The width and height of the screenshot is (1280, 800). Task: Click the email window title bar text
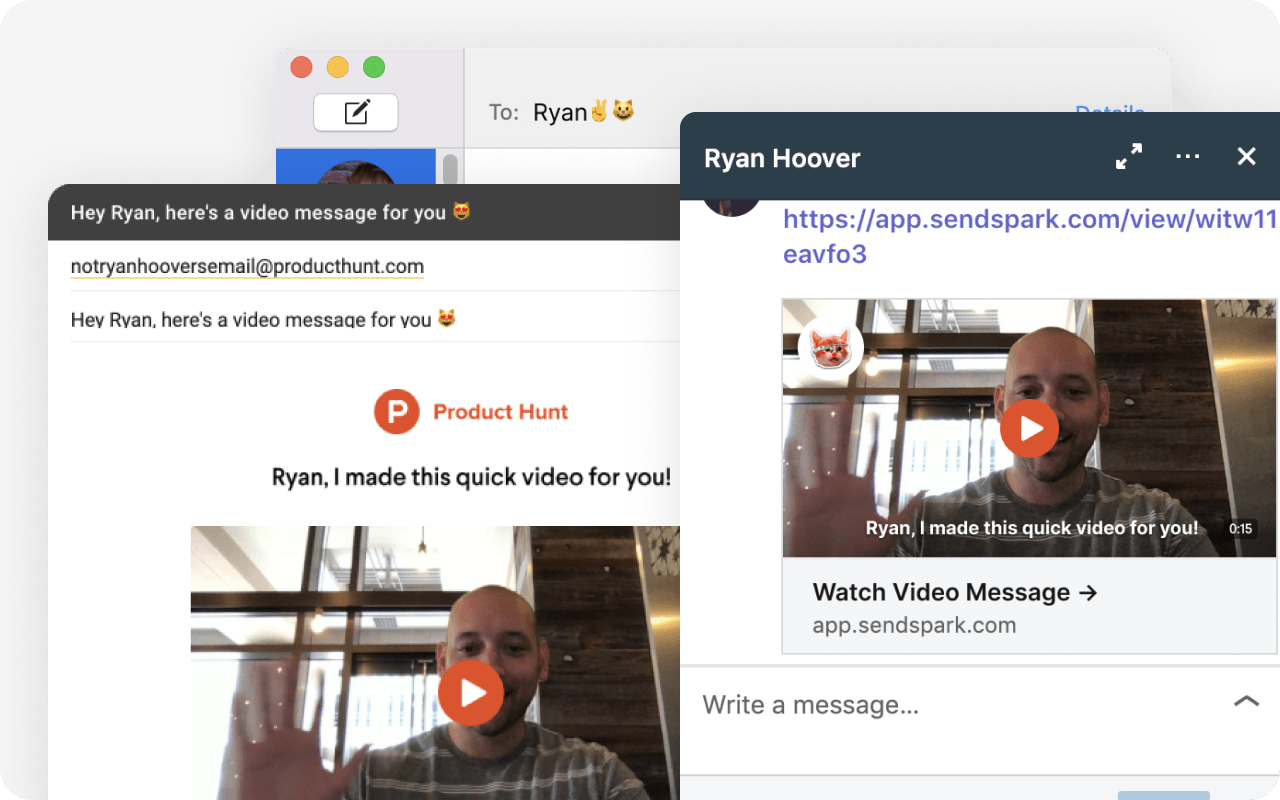[x=270, y=212]
